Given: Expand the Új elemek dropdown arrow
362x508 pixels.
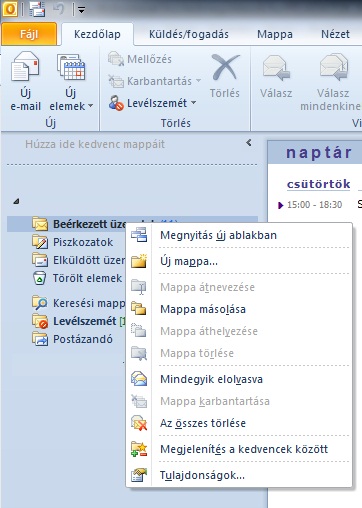Looking at the screenshot, I should (90, 106).
